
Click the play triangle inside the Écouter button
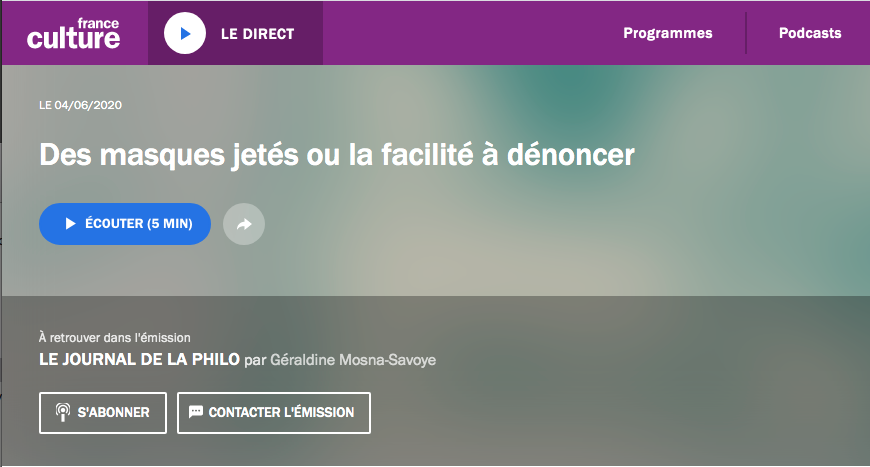pyautogui.click(x=70, y=224)
